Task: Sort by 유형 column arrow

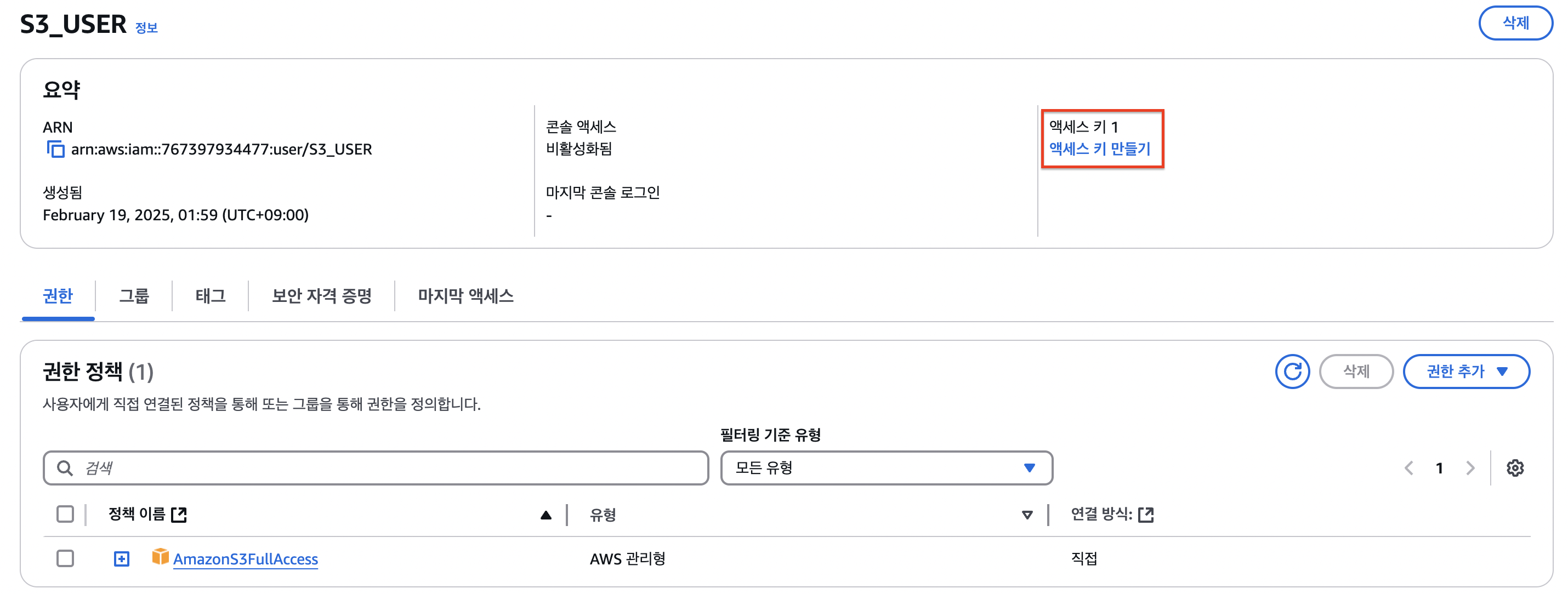Action: [x=1027, y=516]
